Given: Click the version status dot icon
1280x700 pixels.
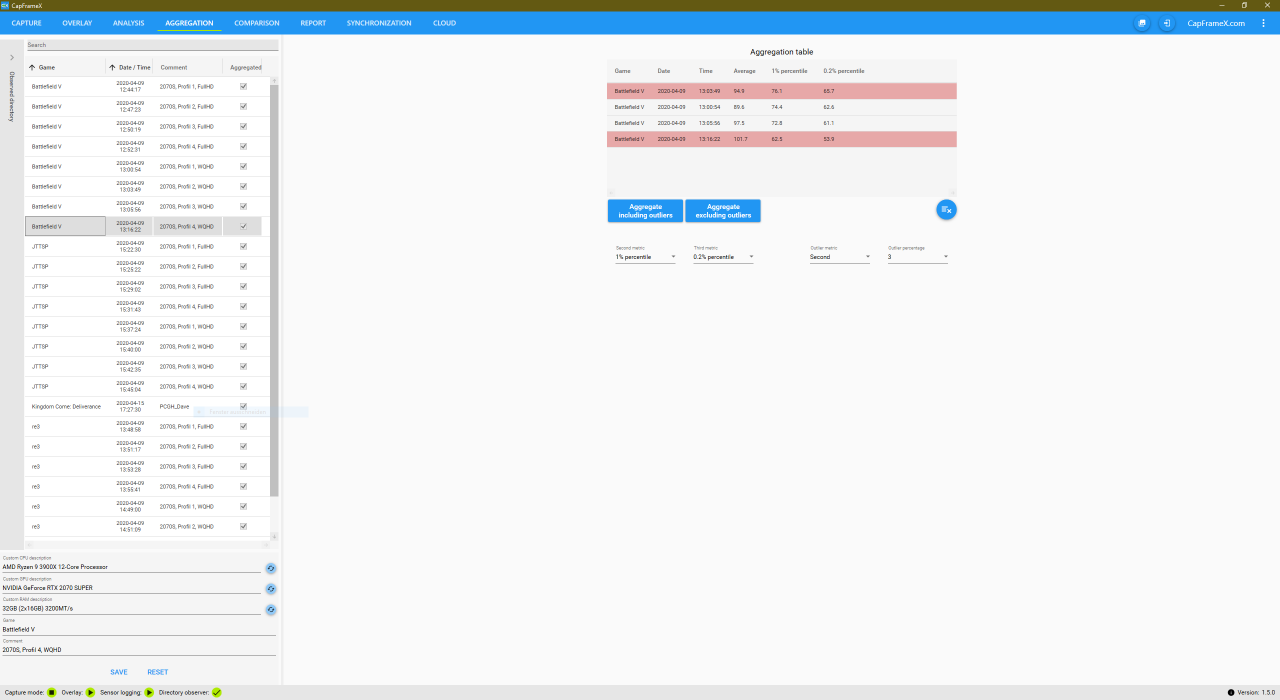Looking at the screenshot, I should (x=1231, y=692).
